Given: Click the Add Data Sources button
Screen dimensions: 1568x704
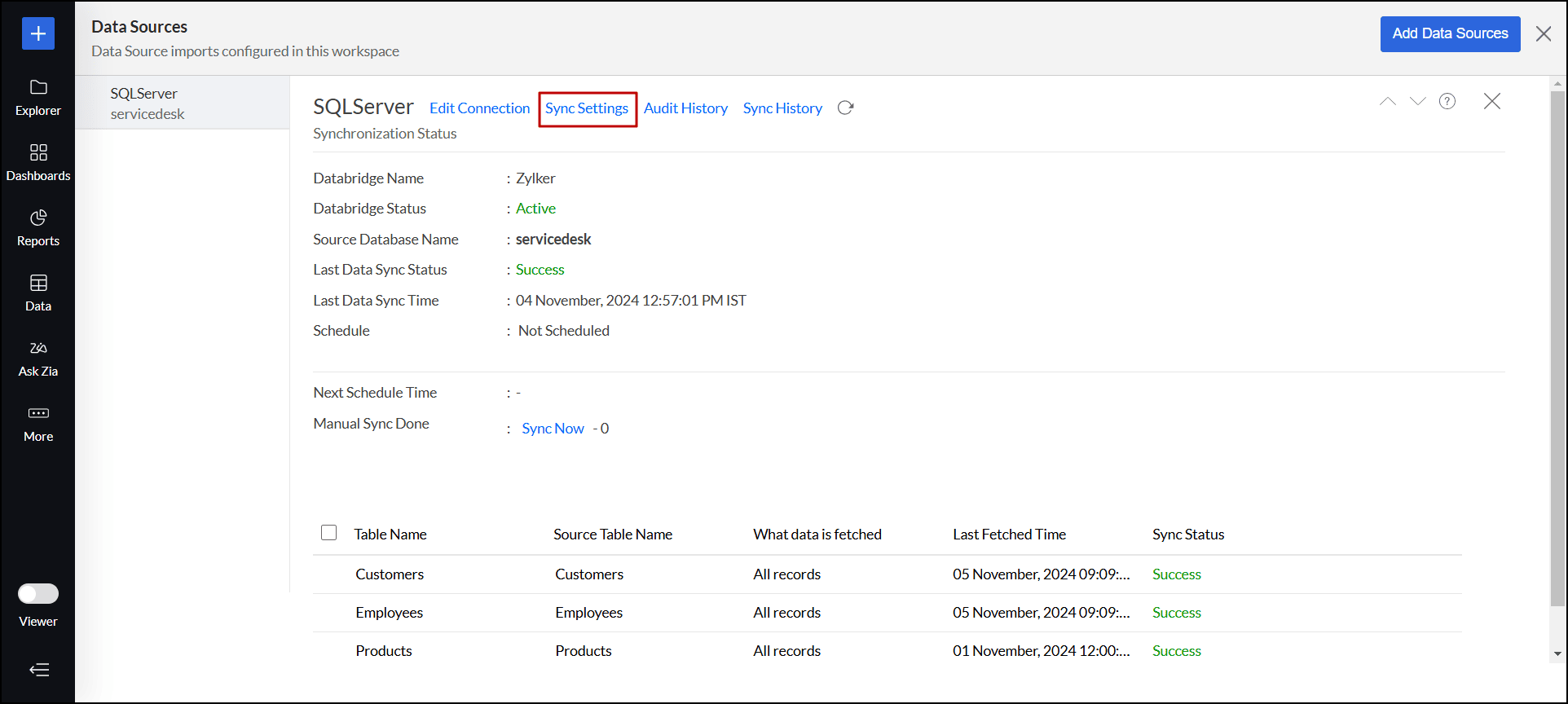Looking at the screenshot, I should pos(1449,34).
